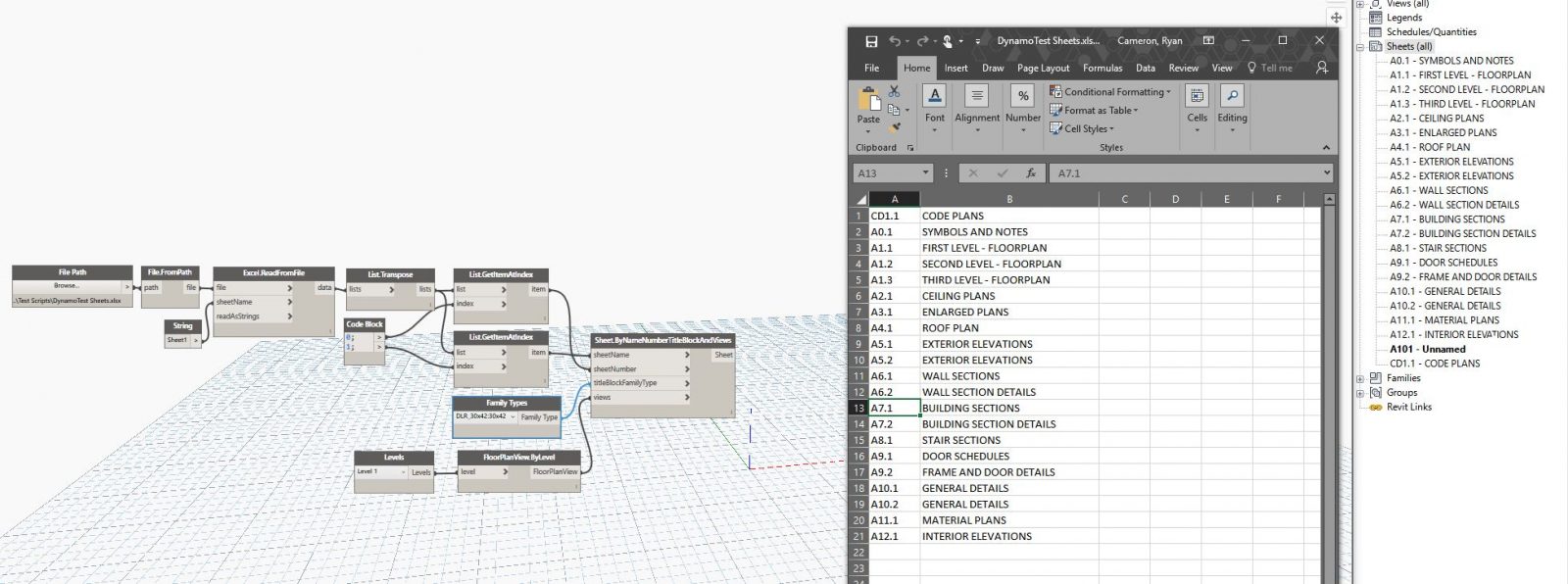Open Format as Table dropdown

coord(1094,110)
